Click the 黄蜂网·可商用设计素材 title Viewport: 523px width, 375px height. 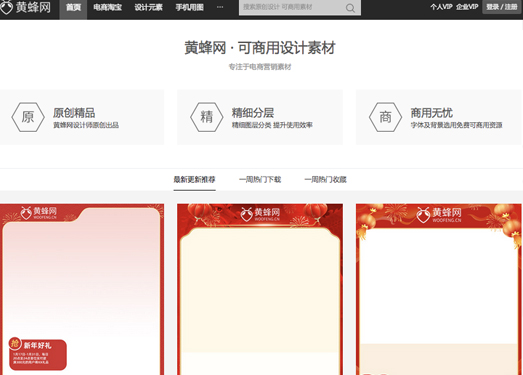[260, 48]
